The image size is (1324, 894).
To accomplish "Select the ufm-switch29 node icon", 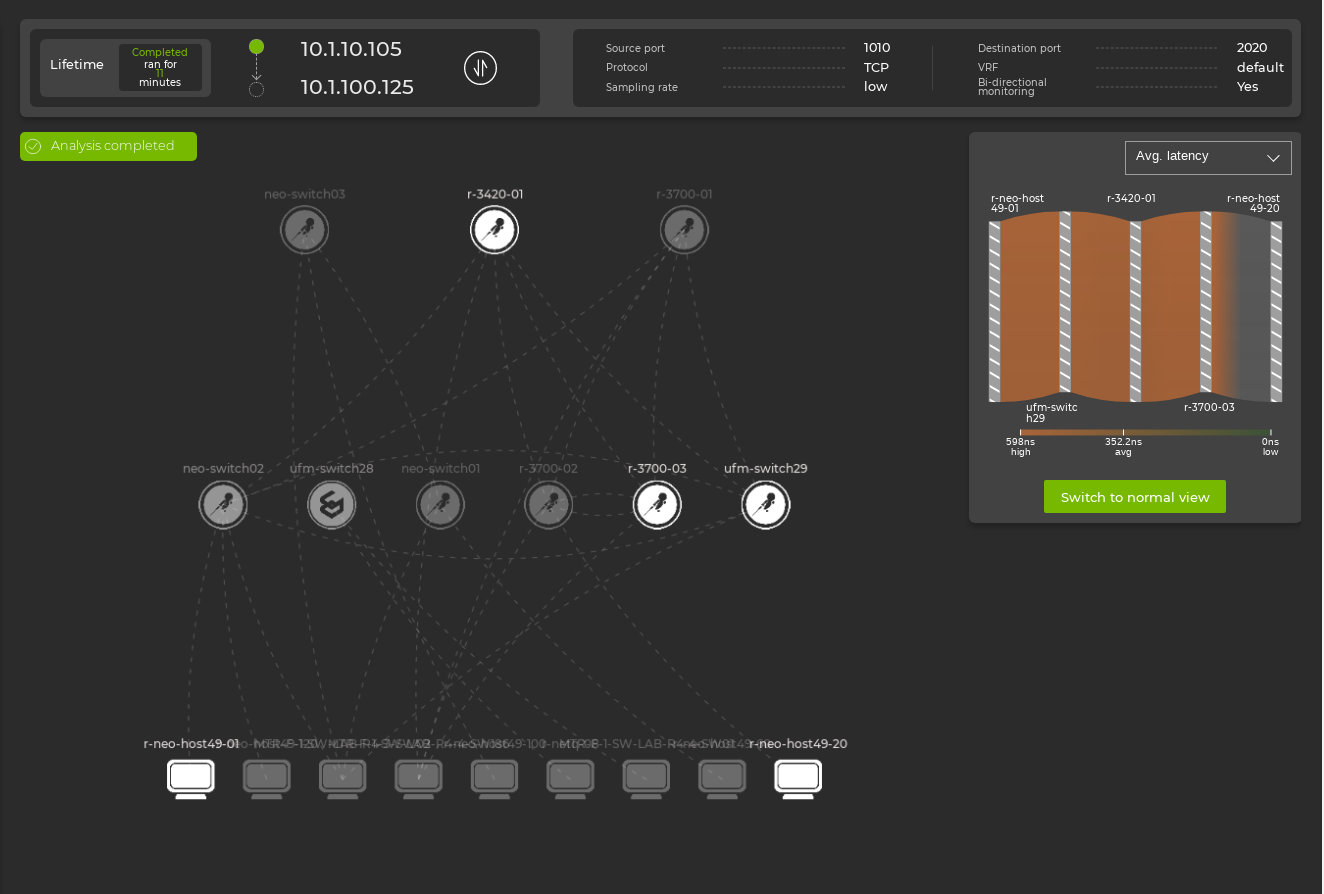I will click(765, 504).
